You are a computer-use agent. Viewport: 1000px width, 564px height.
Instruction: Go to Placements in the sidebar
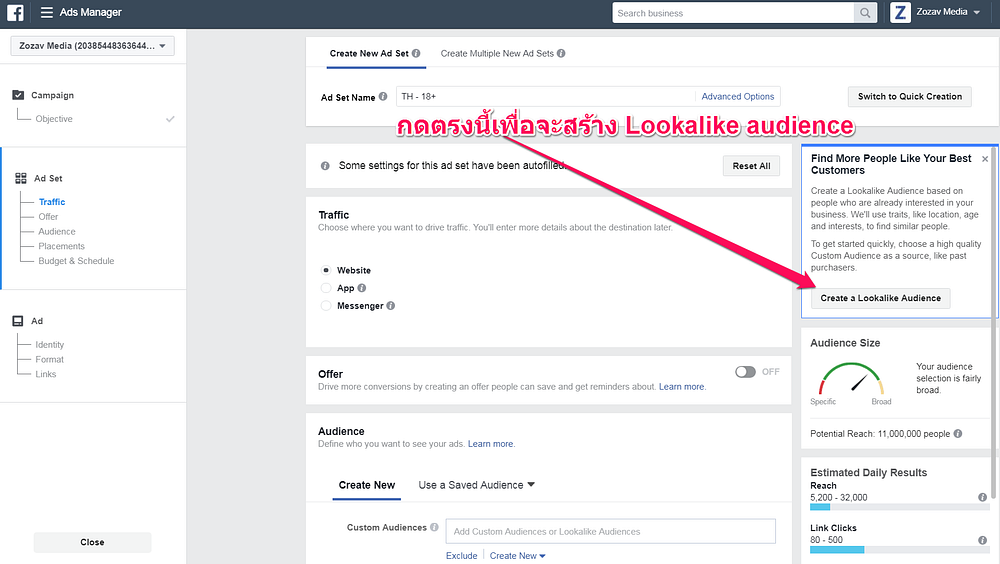click(61, 246)
